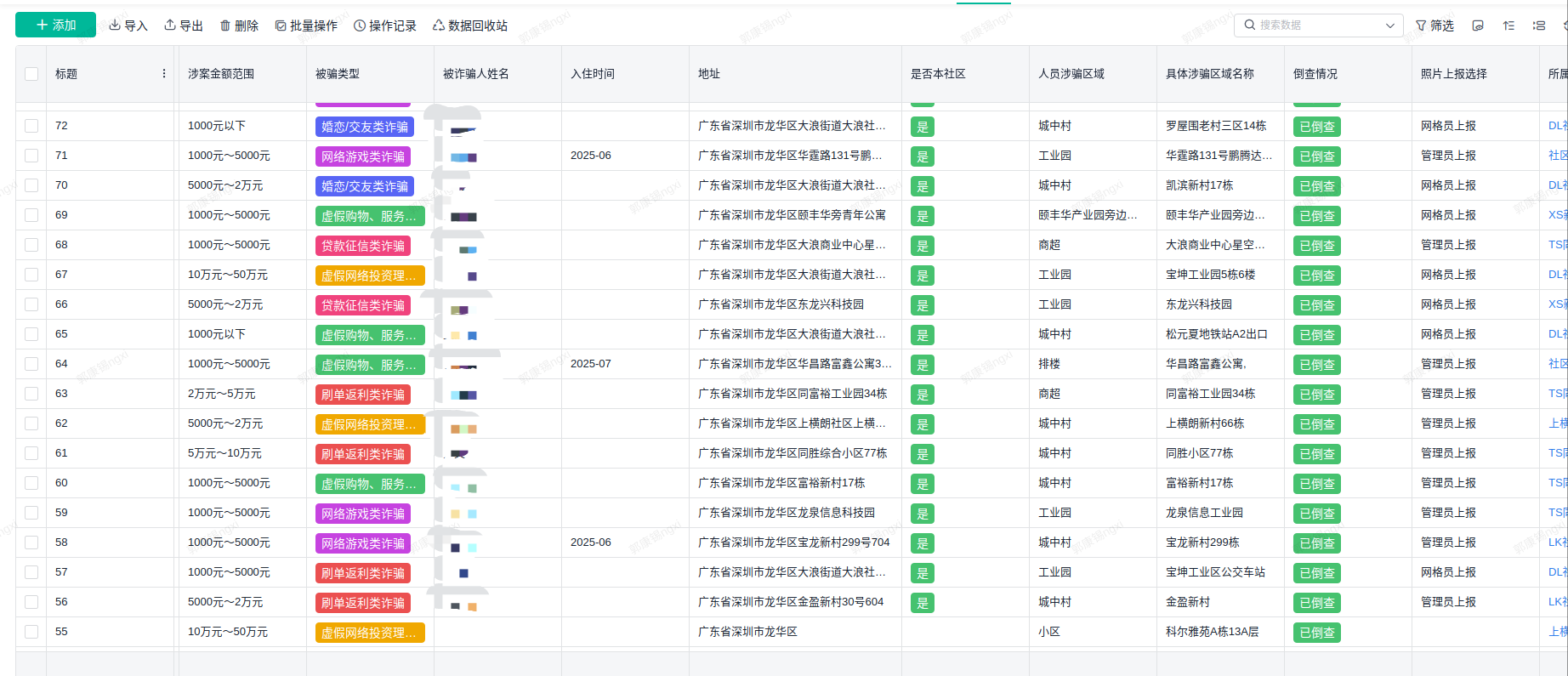The height and width of the screenshot is (676, 1568).
Task: Click address 金盈新村30号604 in row 56
Action: tap(791, 602)
